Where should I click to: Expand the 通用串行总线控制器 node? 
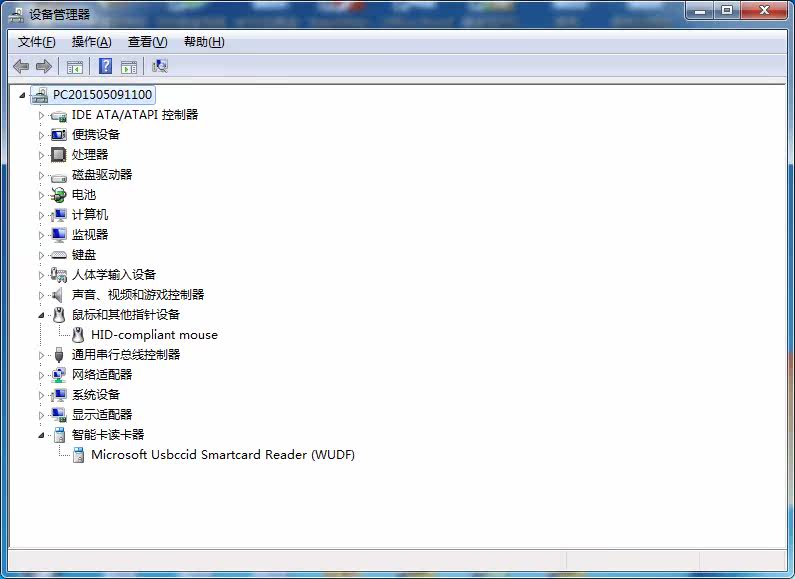click(x=41, y=355)
